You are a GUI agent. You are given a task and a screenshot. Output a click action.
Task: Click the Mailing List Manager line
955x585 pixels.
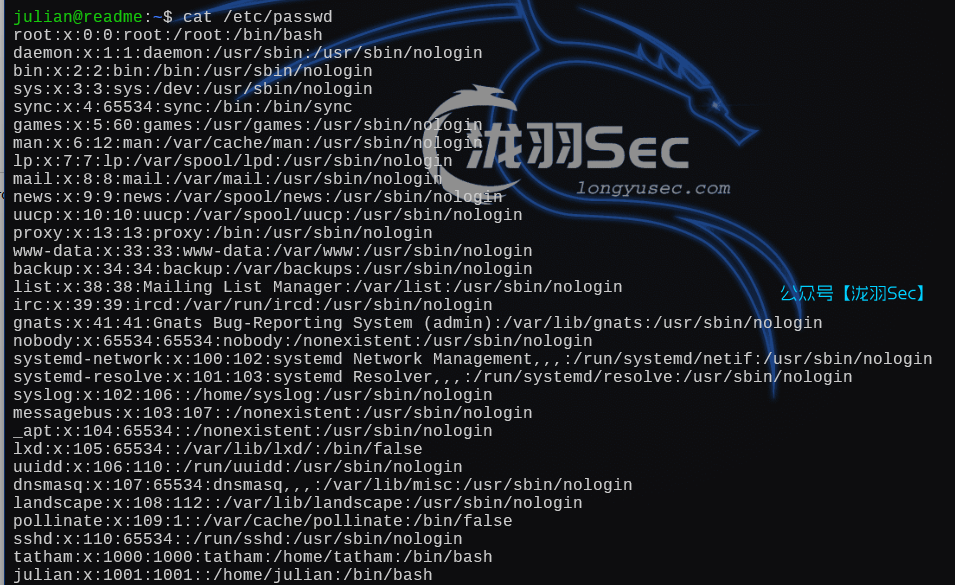pyautogui.click(x=318, y=287)
